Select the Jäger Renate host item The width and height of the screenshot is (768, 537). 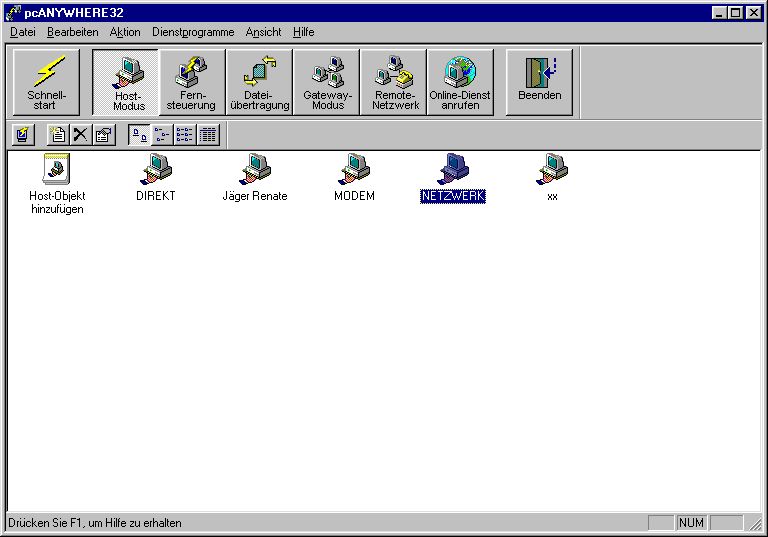click(255, 177)
